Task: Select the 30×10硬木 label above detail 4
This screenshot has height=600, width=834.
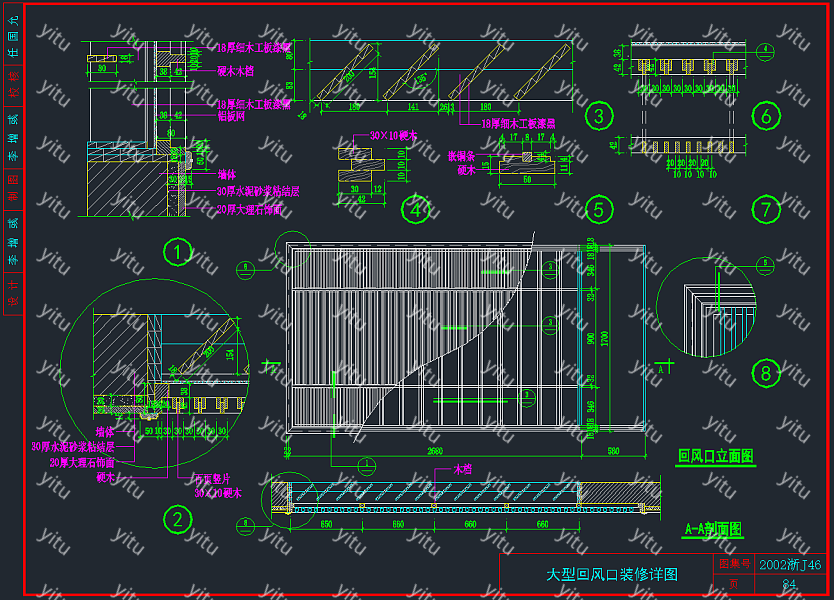Action: click(392, 134)
